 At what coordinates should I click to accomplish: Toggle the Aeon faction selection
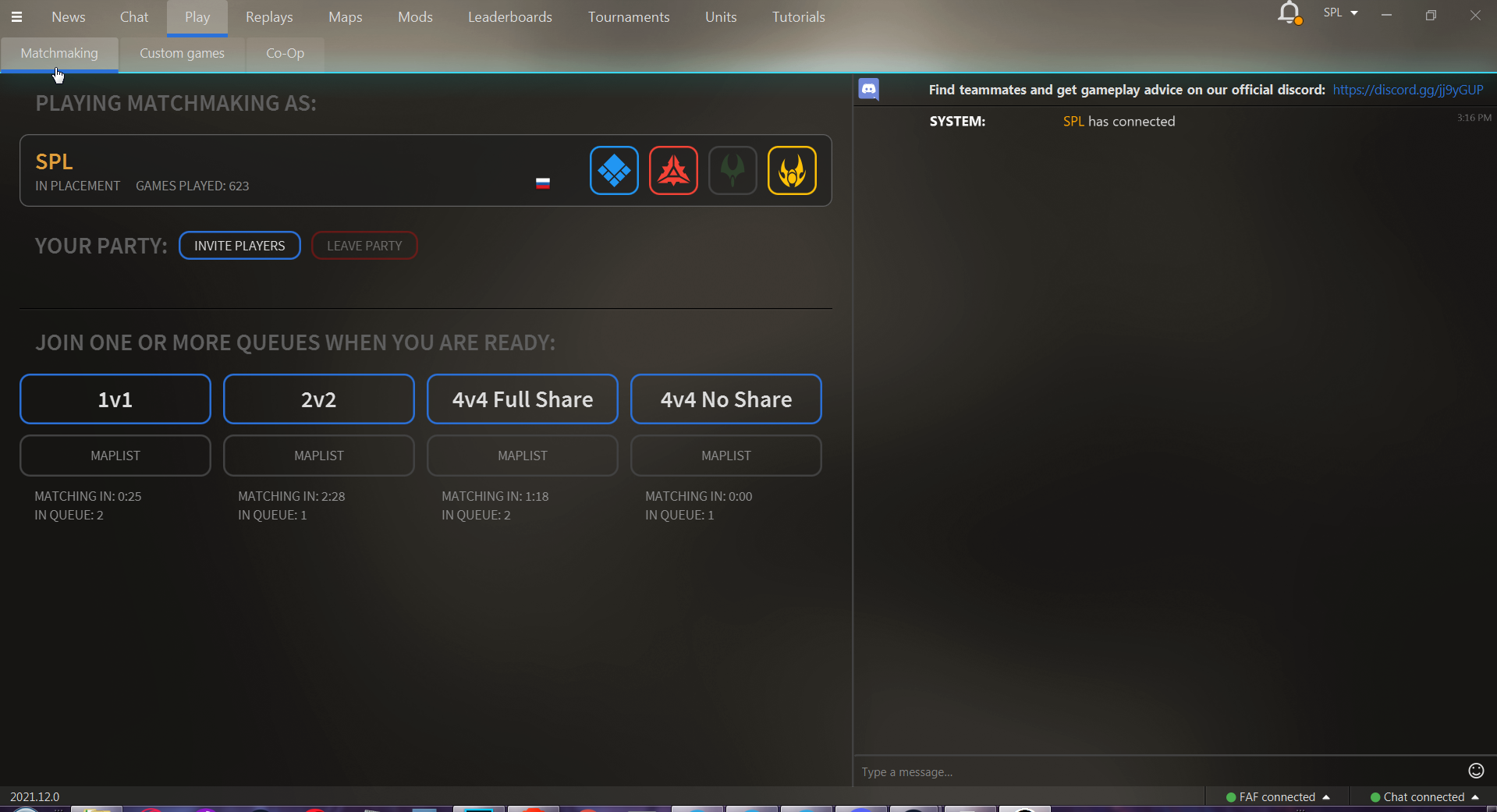[x=733, y=170]
